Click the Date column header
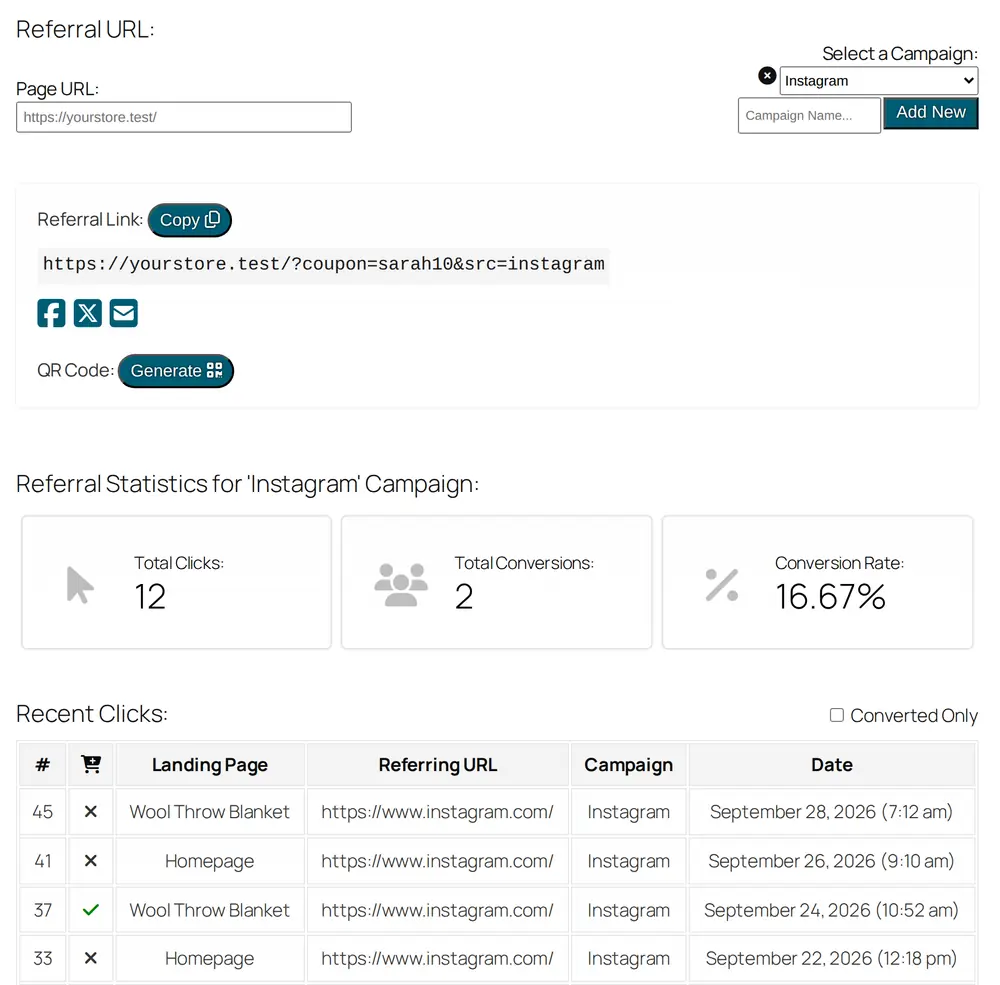 tap(832, 764)
